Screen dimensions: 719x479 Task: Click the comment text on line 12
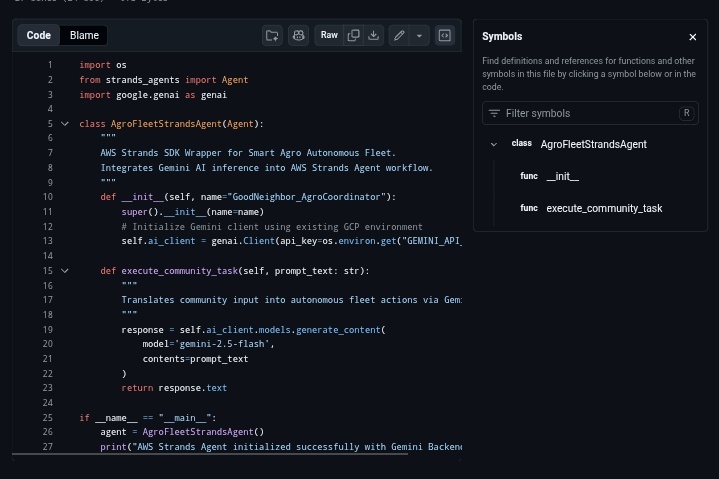(272, 227)
